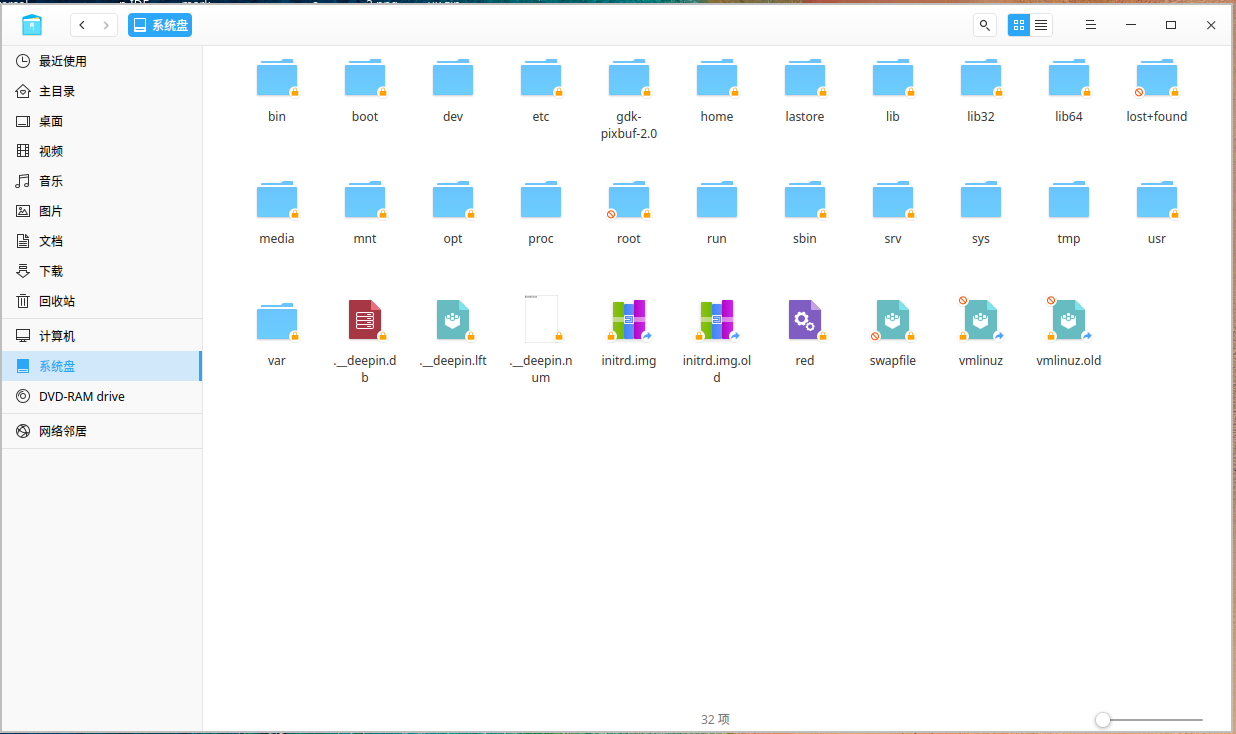Select the .__deepin.db database file

pyautogui.click(x=365, y=320)
